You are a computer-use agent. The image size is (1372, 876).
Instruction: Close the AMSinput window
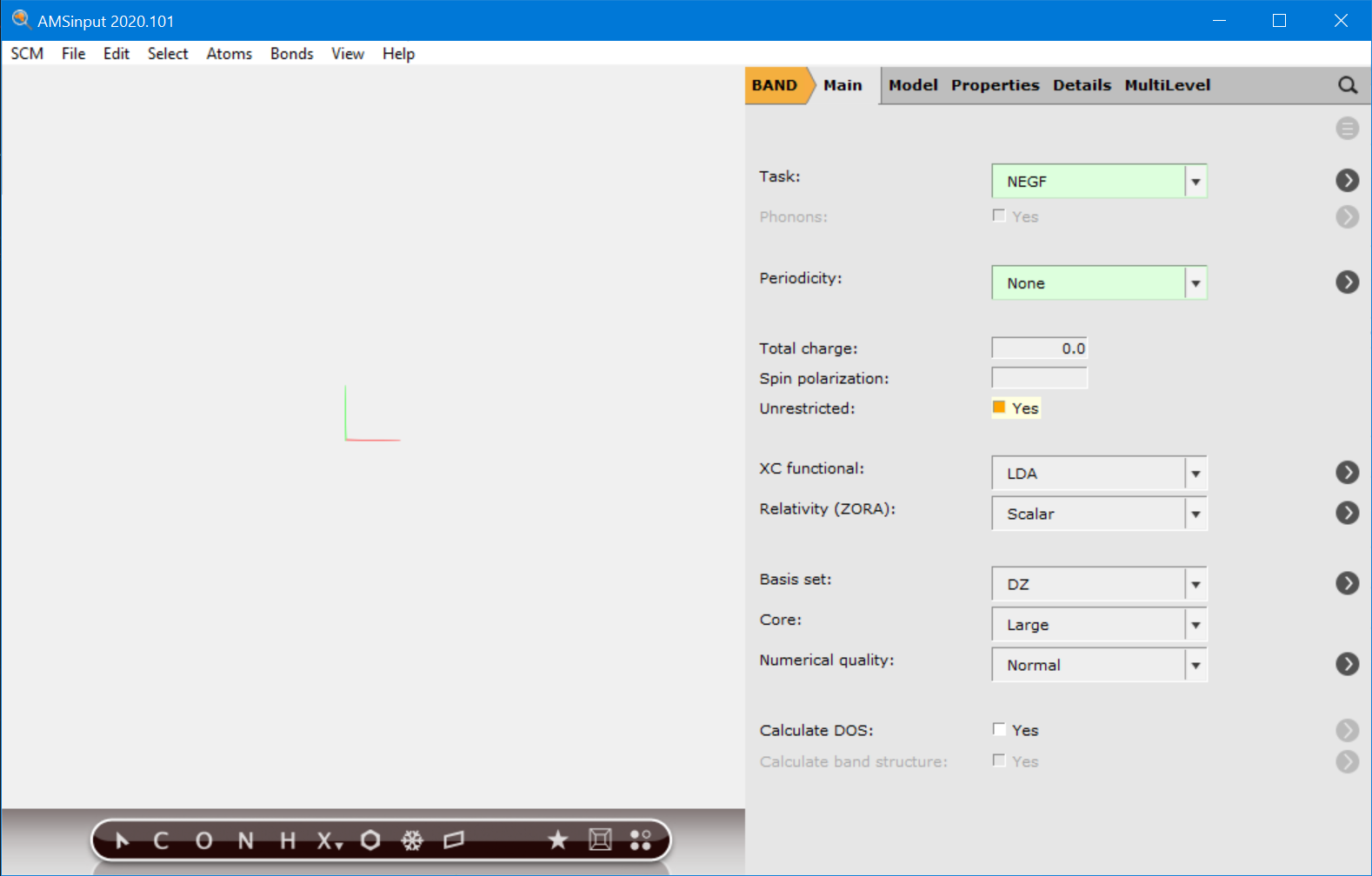click(1341, 20)
